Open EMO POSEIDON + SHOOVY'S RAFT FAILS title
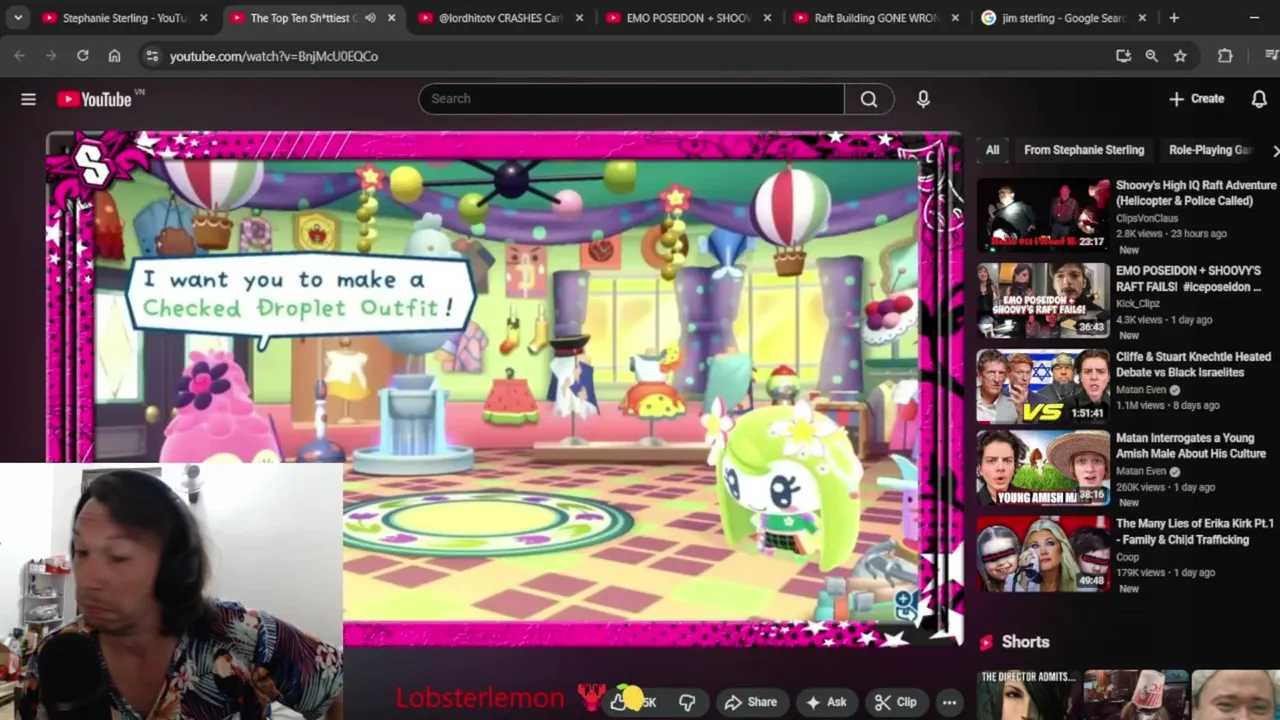The width and height of the screenshot is (1280, 720). point(1188,279)
